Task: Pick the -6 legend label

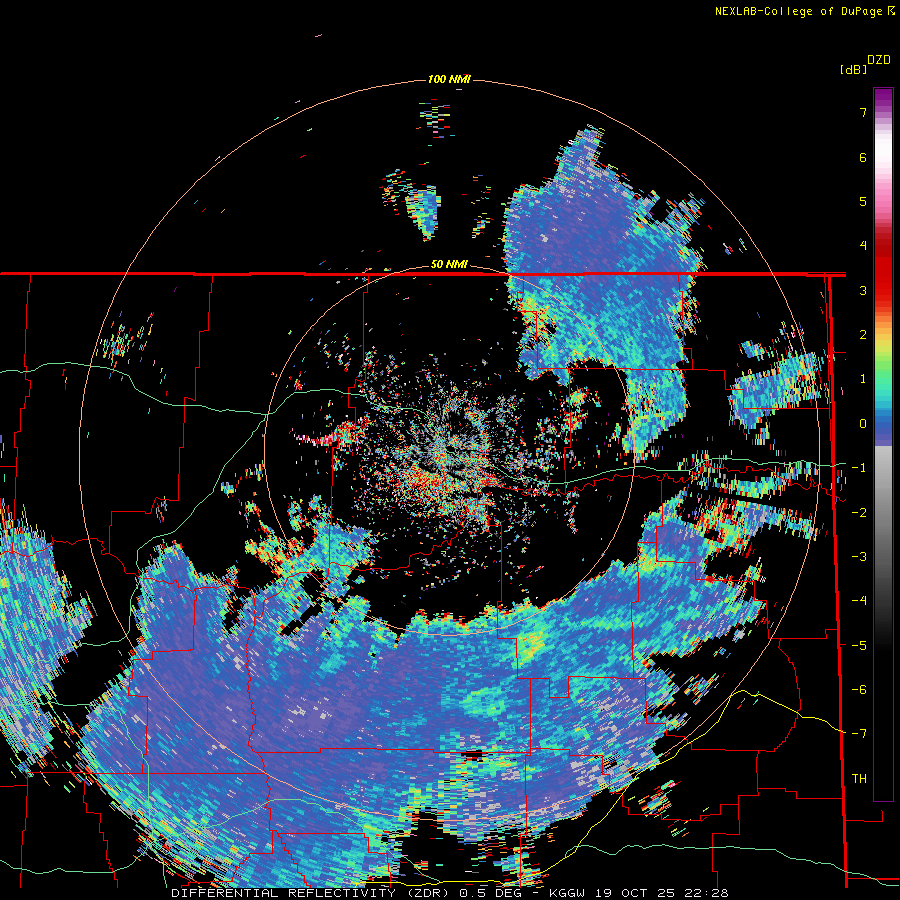Action: [859, 689]
